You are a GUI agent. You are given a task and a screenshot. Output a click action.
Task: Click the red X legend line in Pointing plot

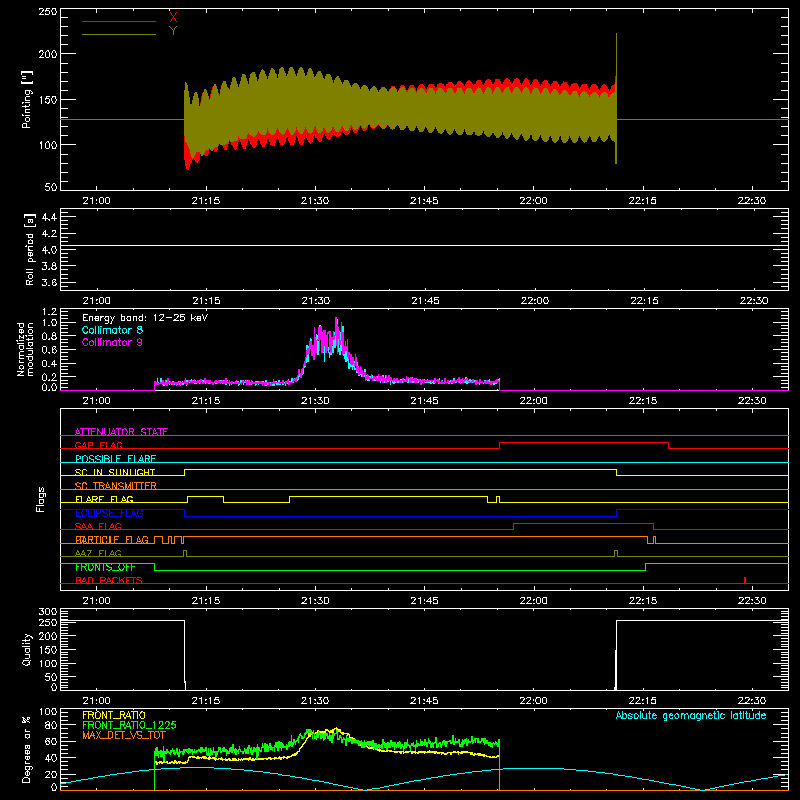click(119, 21)
